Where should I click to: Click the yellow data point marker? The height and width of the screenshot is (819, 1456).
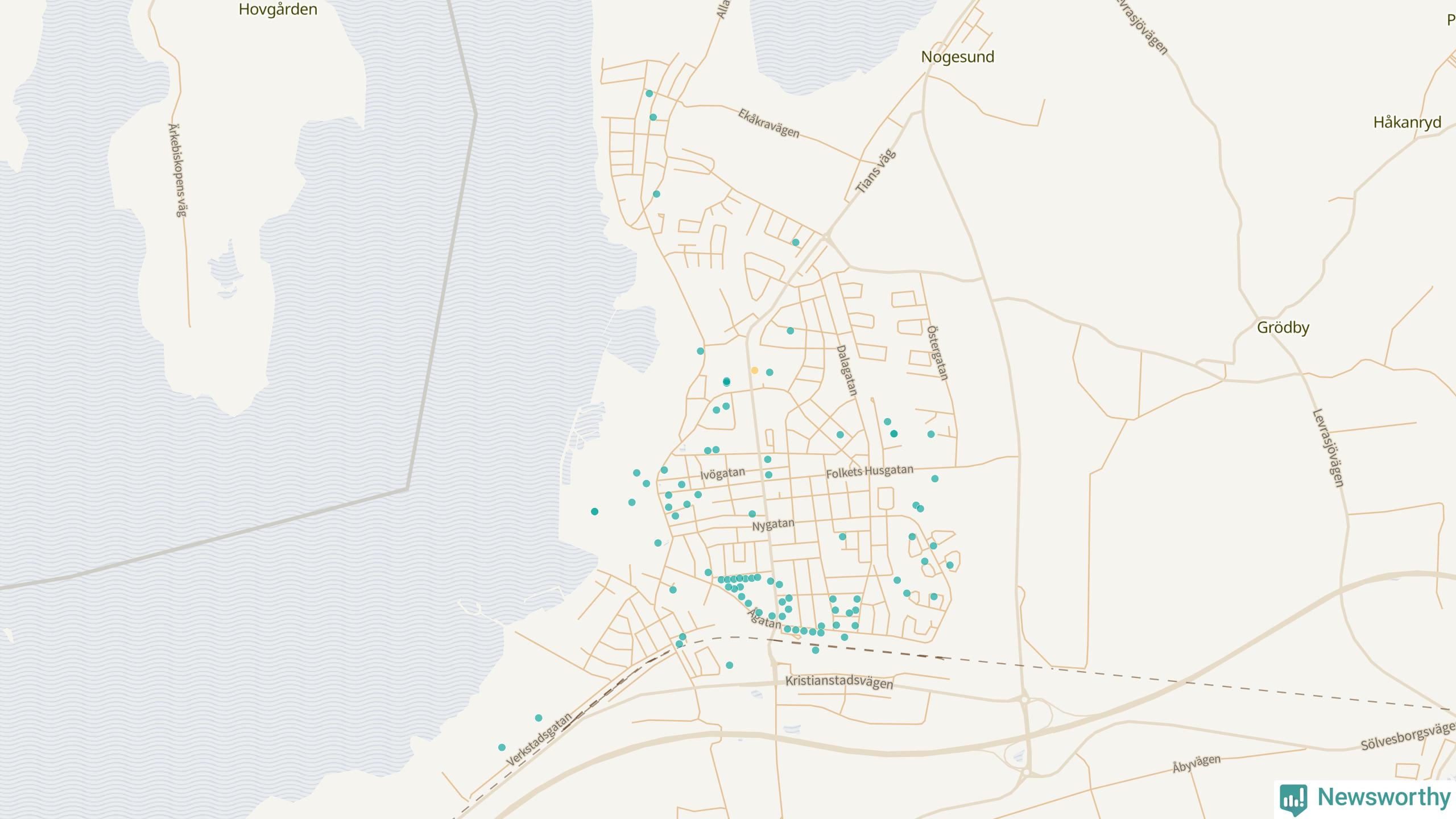(754, 370)
